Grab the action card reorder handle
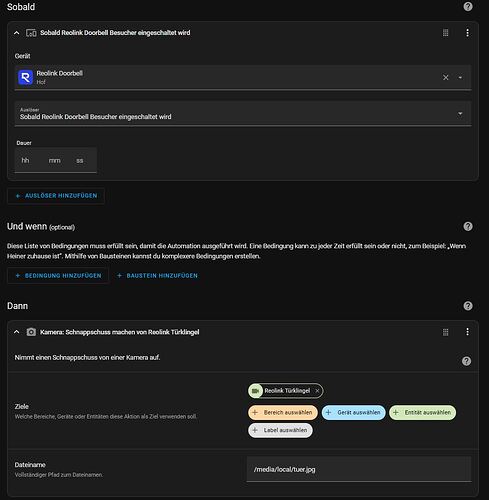Screen dimensions: 489x500 coord(445,332)
